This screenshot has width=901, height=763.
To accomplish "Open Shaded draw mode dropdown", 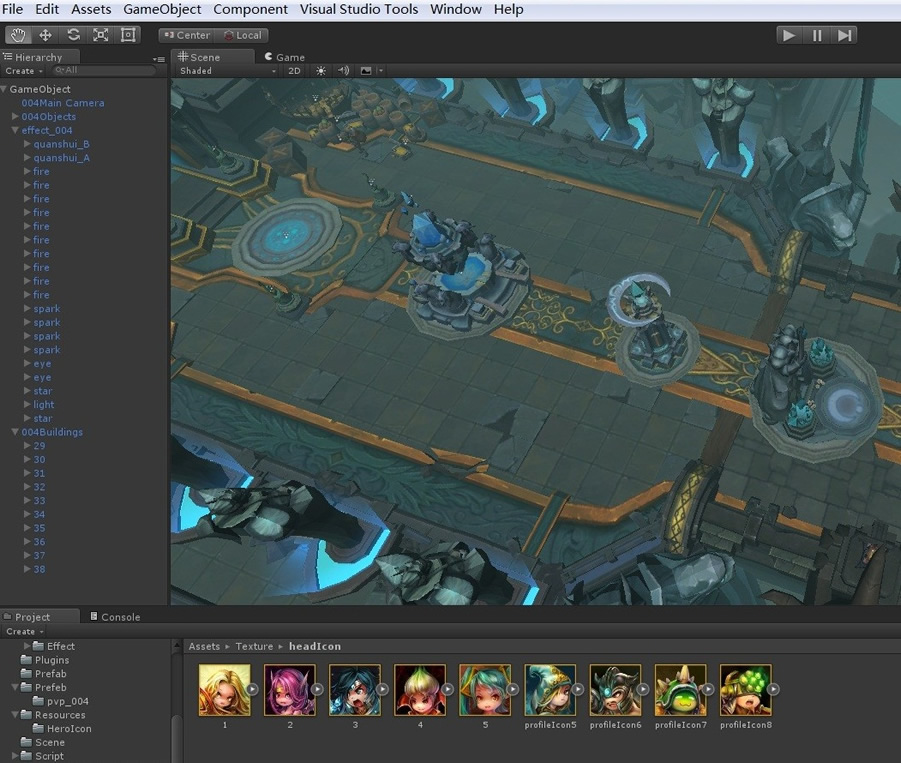I will coord(228,71).
